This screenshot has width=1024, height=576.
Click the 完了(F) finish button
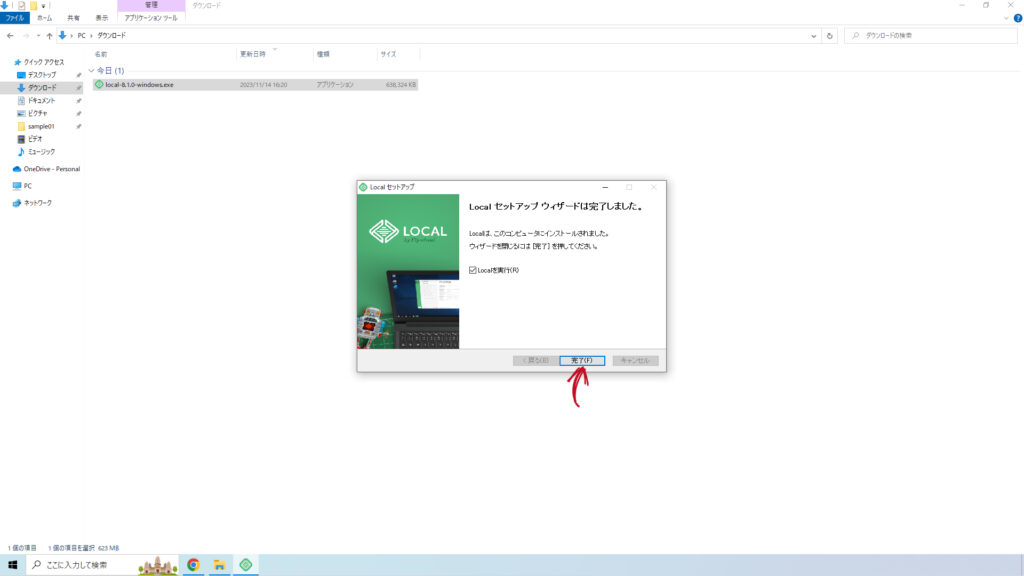[x=582, y=360]
